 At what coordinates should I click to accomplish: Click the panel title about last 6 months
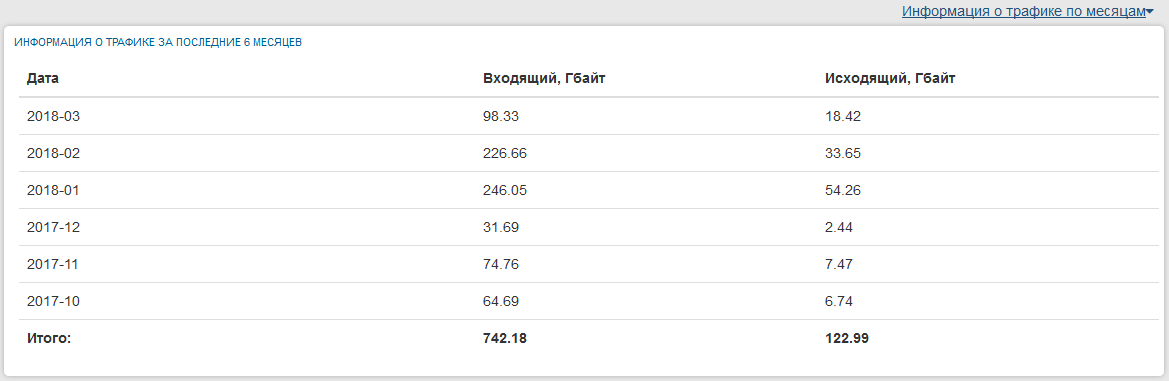tap(158, 42)
